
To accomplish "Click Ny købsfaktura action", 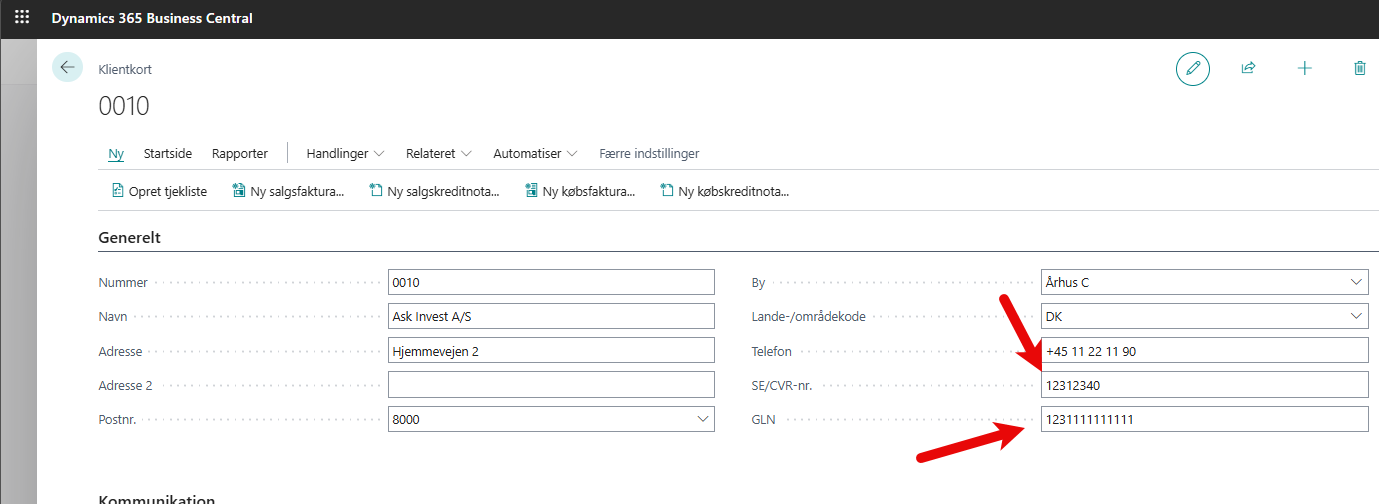I will click(580, 191).
